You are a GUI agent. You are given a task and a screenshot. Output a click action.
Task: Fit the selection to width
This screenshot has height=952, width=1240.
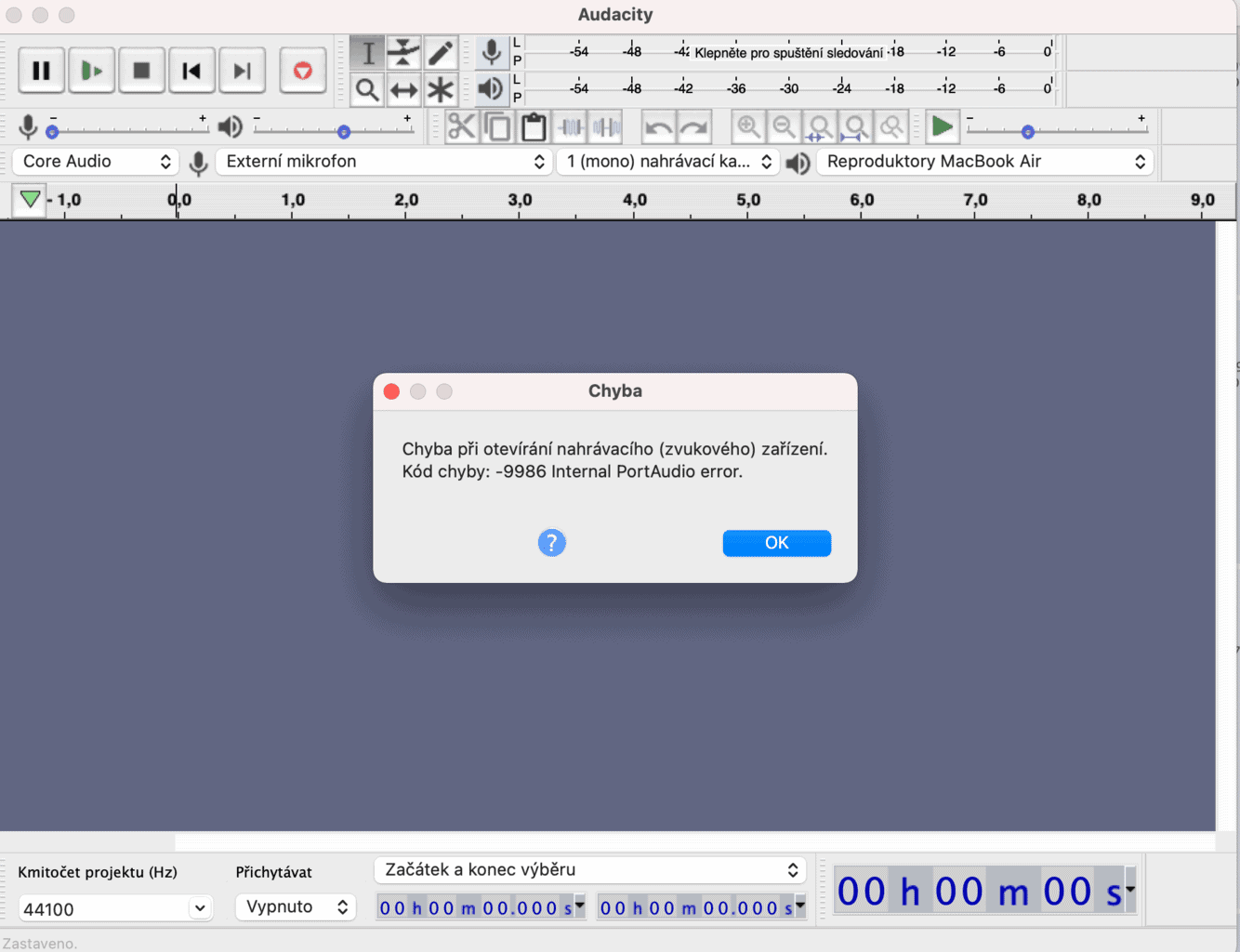pyautogui.click(x=820, y=126)
